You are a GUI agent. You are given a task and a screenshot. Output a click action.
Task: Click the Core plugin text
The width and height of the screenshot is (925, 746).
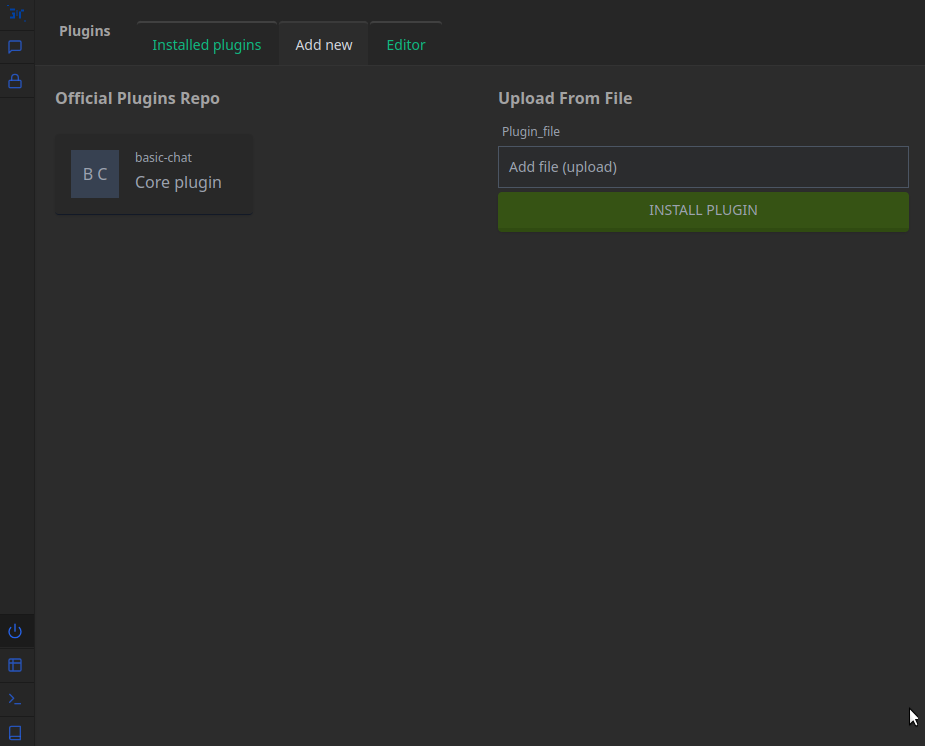point(178,183)
